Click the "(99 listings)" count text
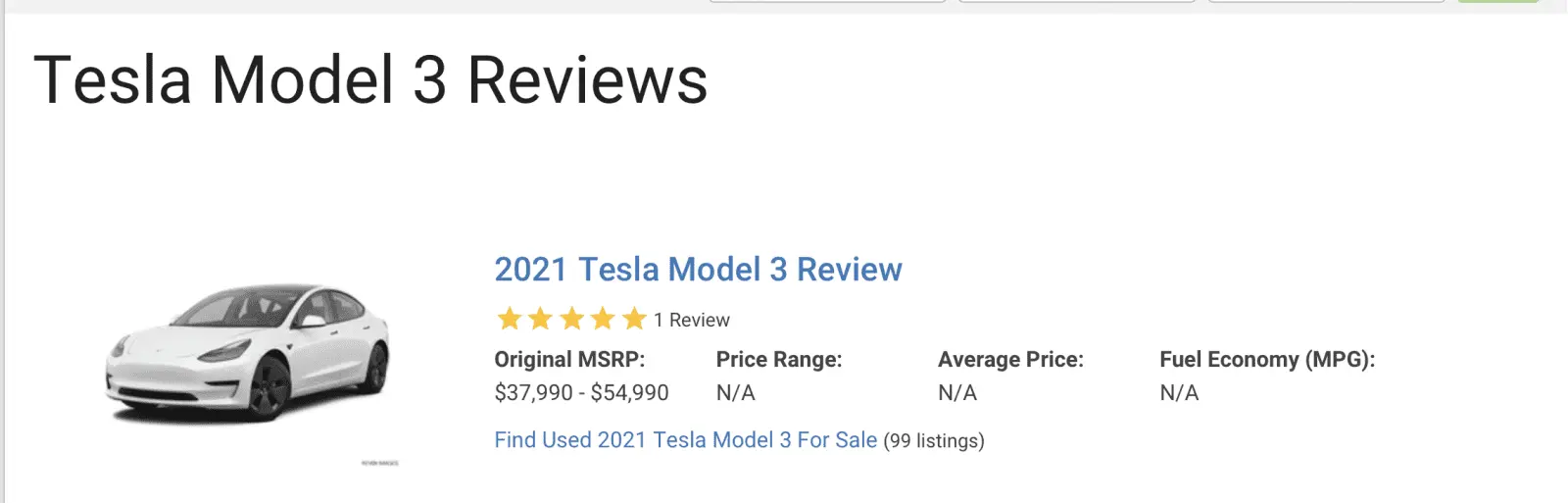1568x503 pixels. click(934, 441)
